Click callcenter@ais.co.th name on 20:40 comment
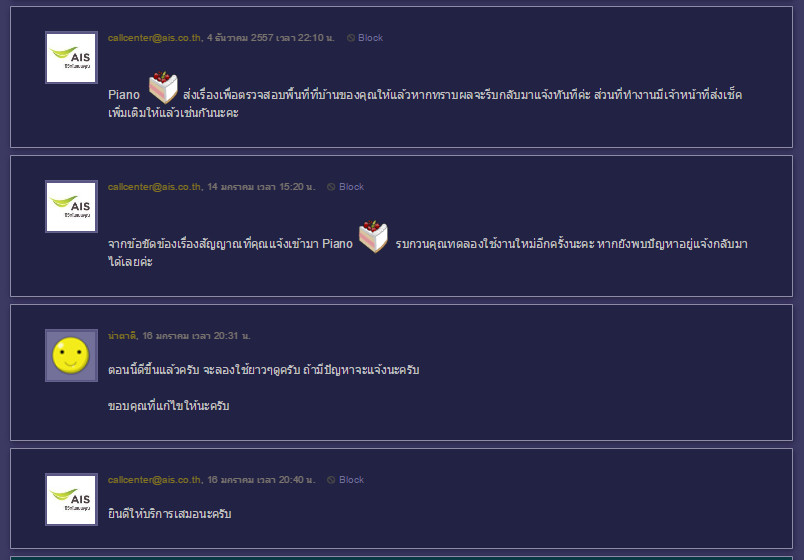This screenshot has width=804, height=560. click(x=155, y=480)
